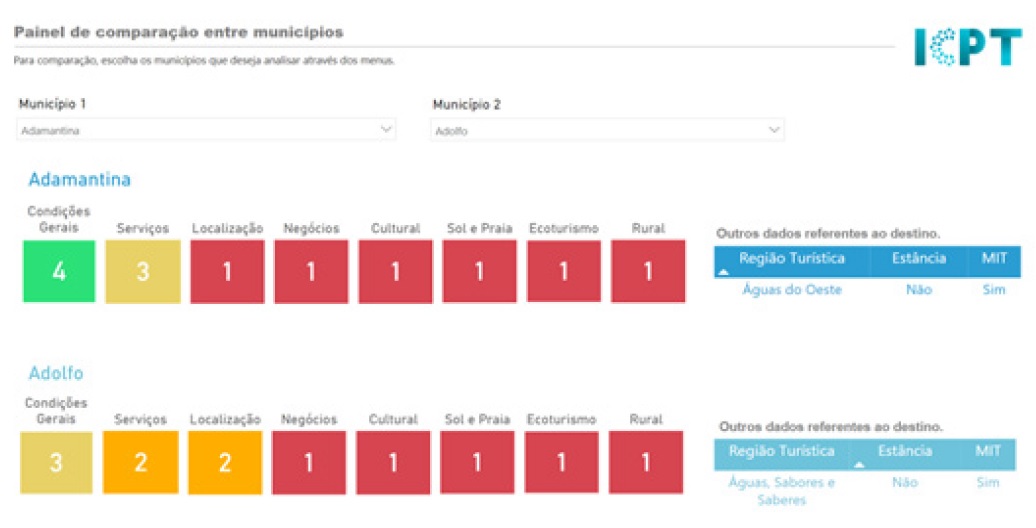Image resolution: width=1036 pixels, height=528 pixels.
Task: Click Adolfo's MIT column header
Action: (x=987, y=451)
